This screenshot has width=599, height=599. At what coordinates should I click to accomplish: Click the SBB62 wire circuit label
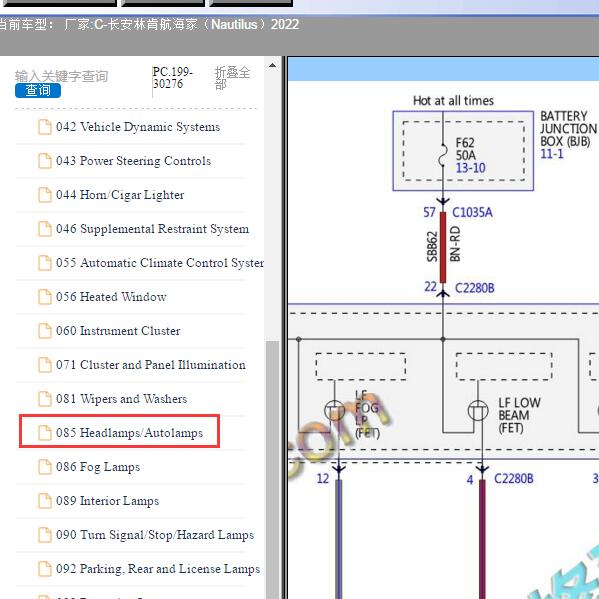pyautogui.click(x=432, y=246)
